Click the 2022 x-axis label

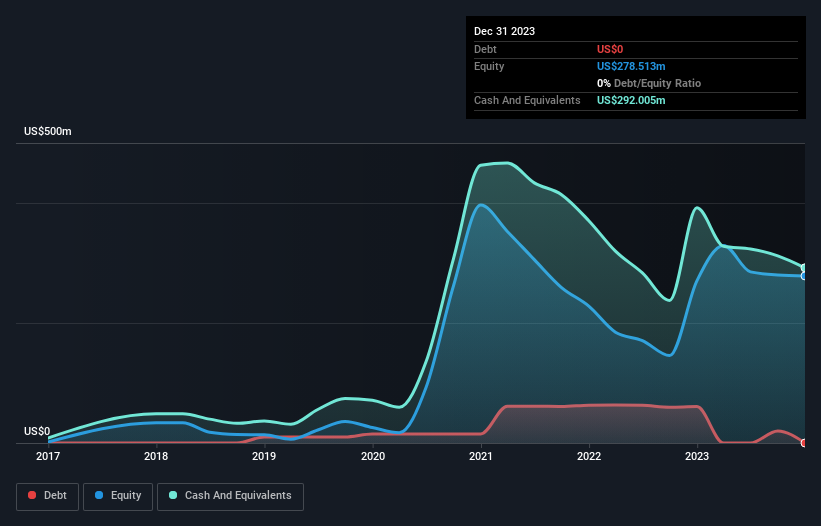coord(589,456)
